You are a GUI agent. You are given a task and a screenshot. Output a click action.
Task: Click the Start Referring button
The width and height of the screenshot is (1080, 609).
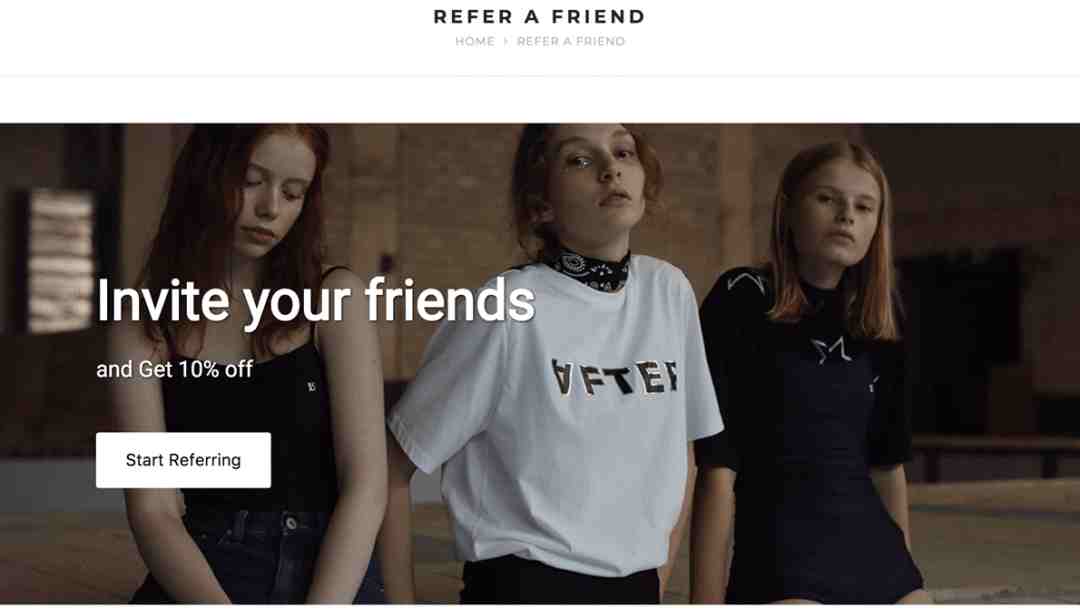pyautogui.click(x=183, y=460)
